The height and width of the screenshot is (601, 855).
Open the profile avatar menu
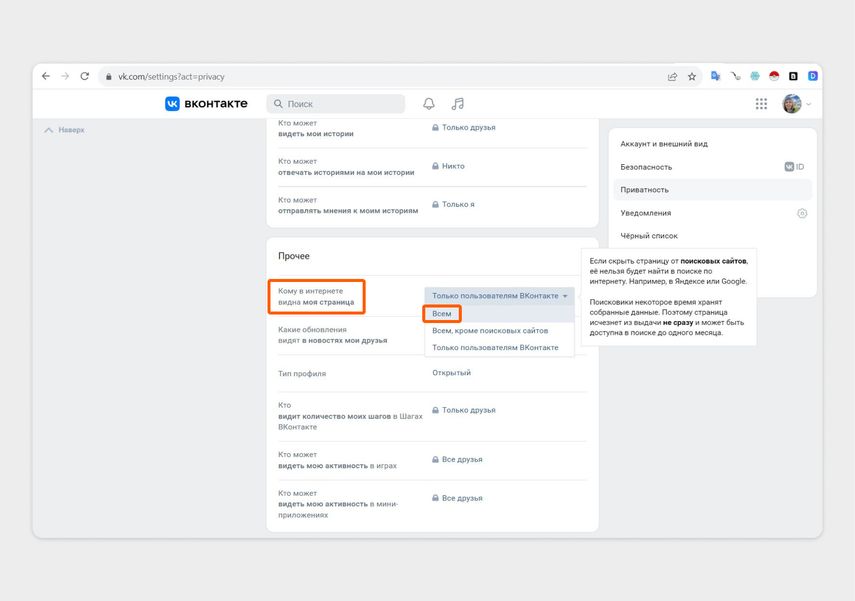(x=792, y=104)
